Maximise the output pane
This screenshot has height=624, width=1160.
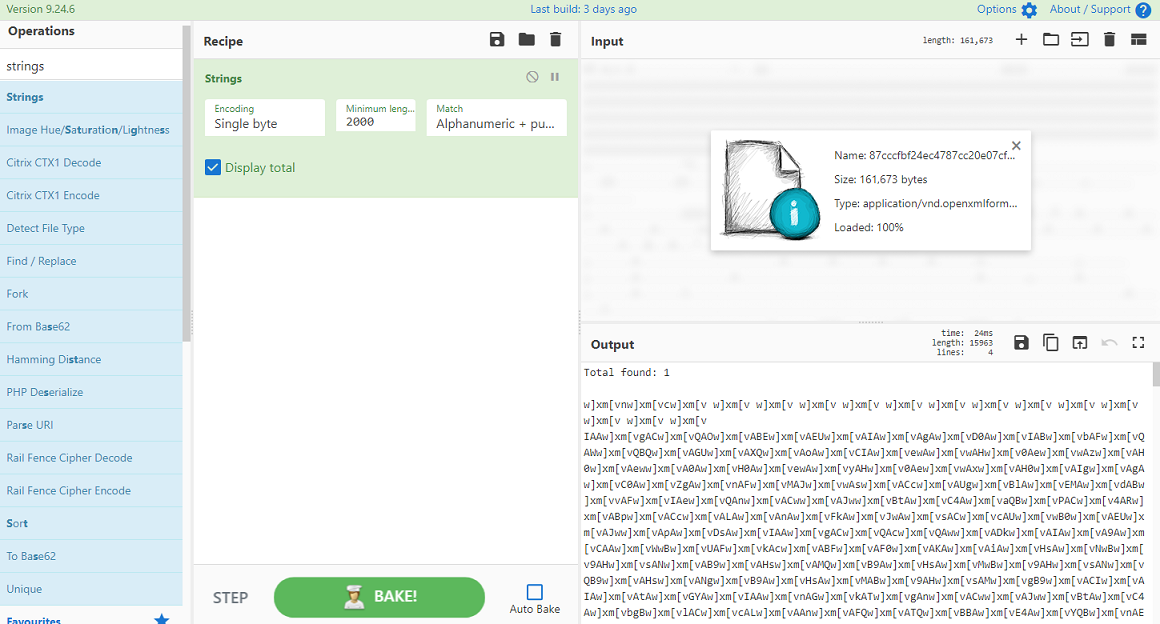point(1139,343)
